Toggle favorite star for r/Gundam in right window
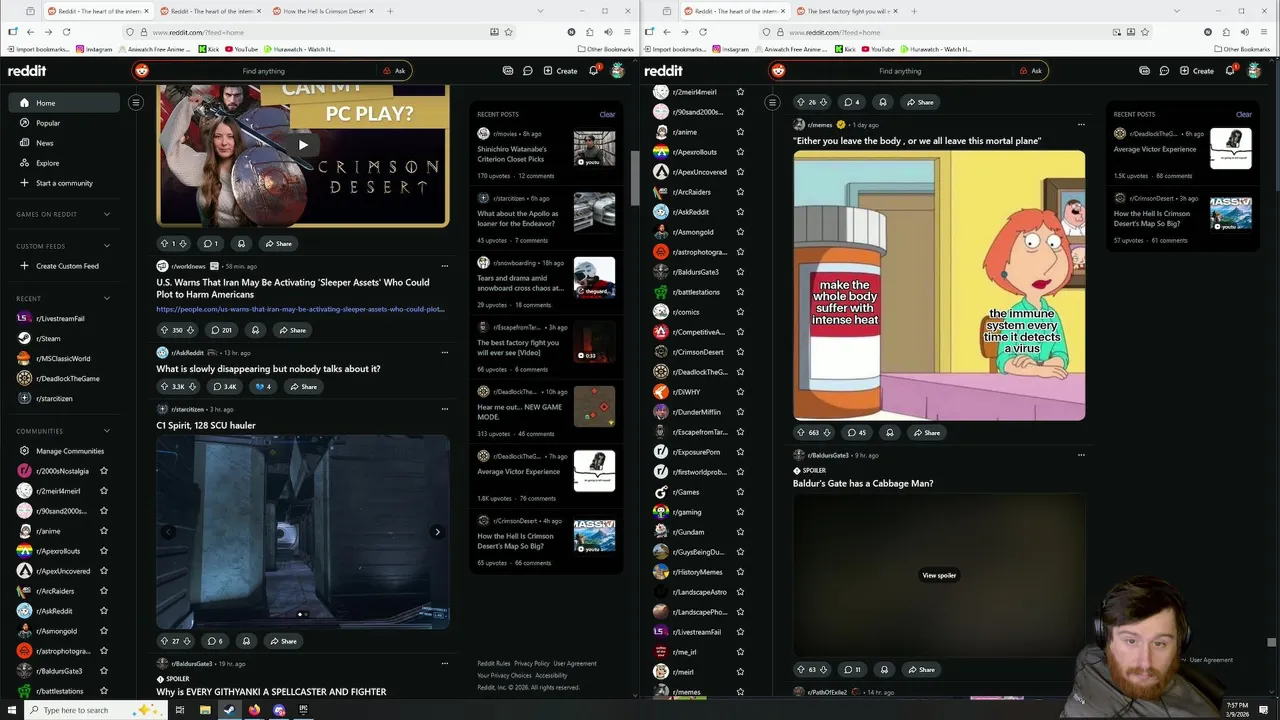 740,532
